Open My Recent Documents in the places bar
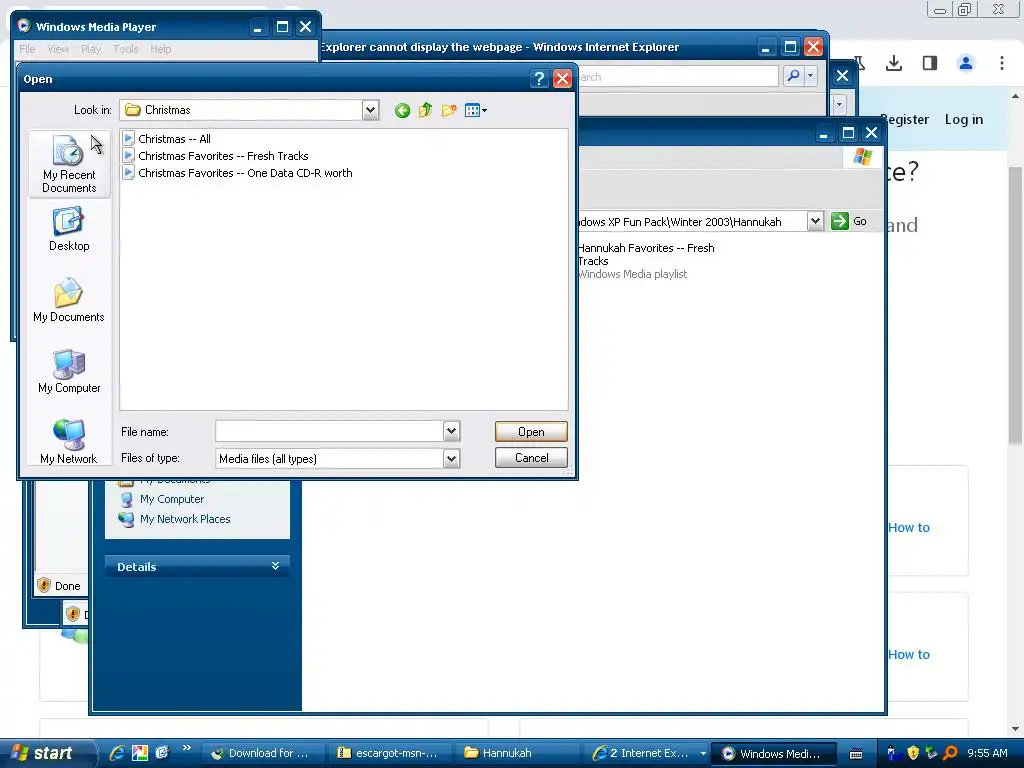 pos(69,165)
